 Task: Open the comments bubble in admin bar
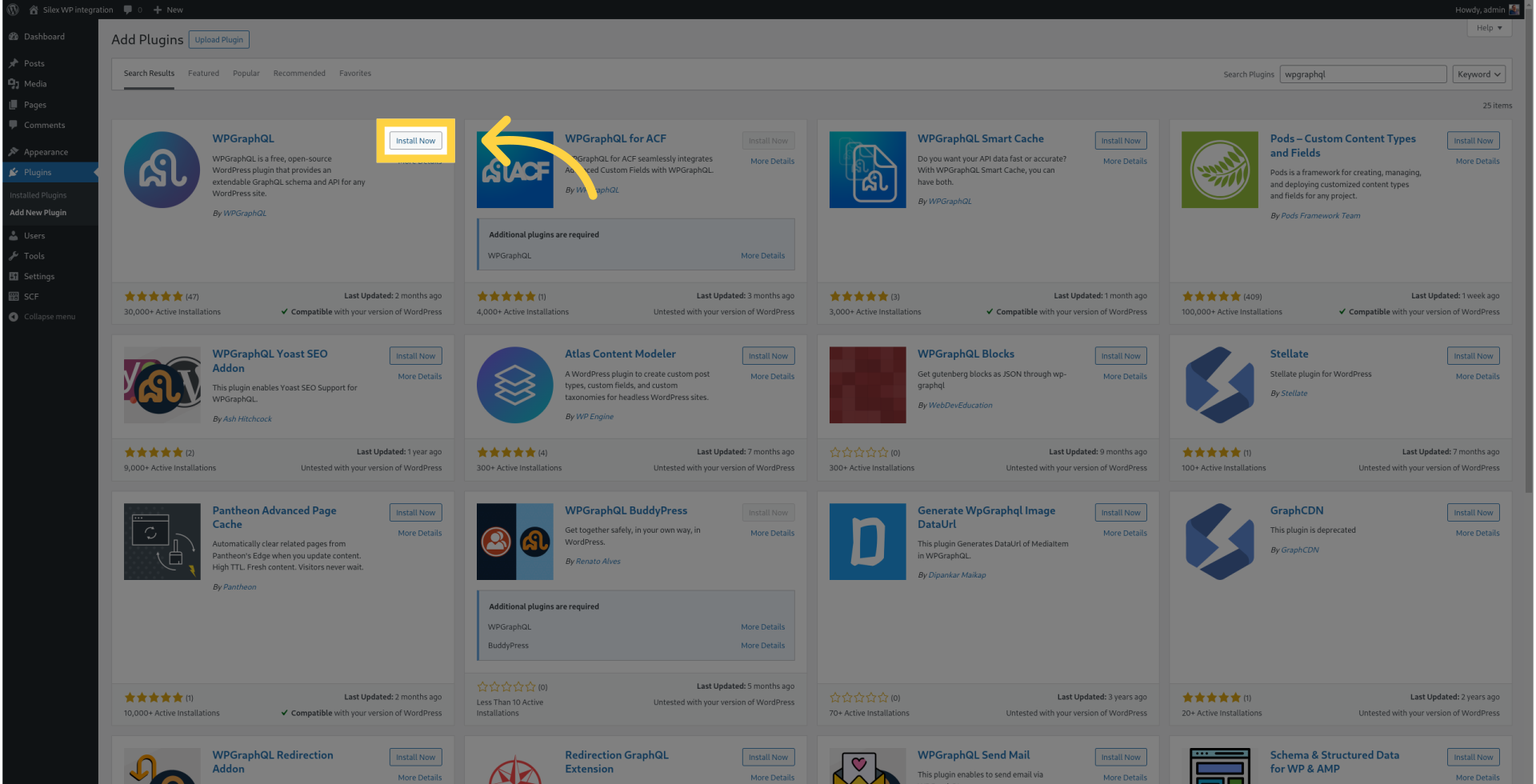(128, 10)
